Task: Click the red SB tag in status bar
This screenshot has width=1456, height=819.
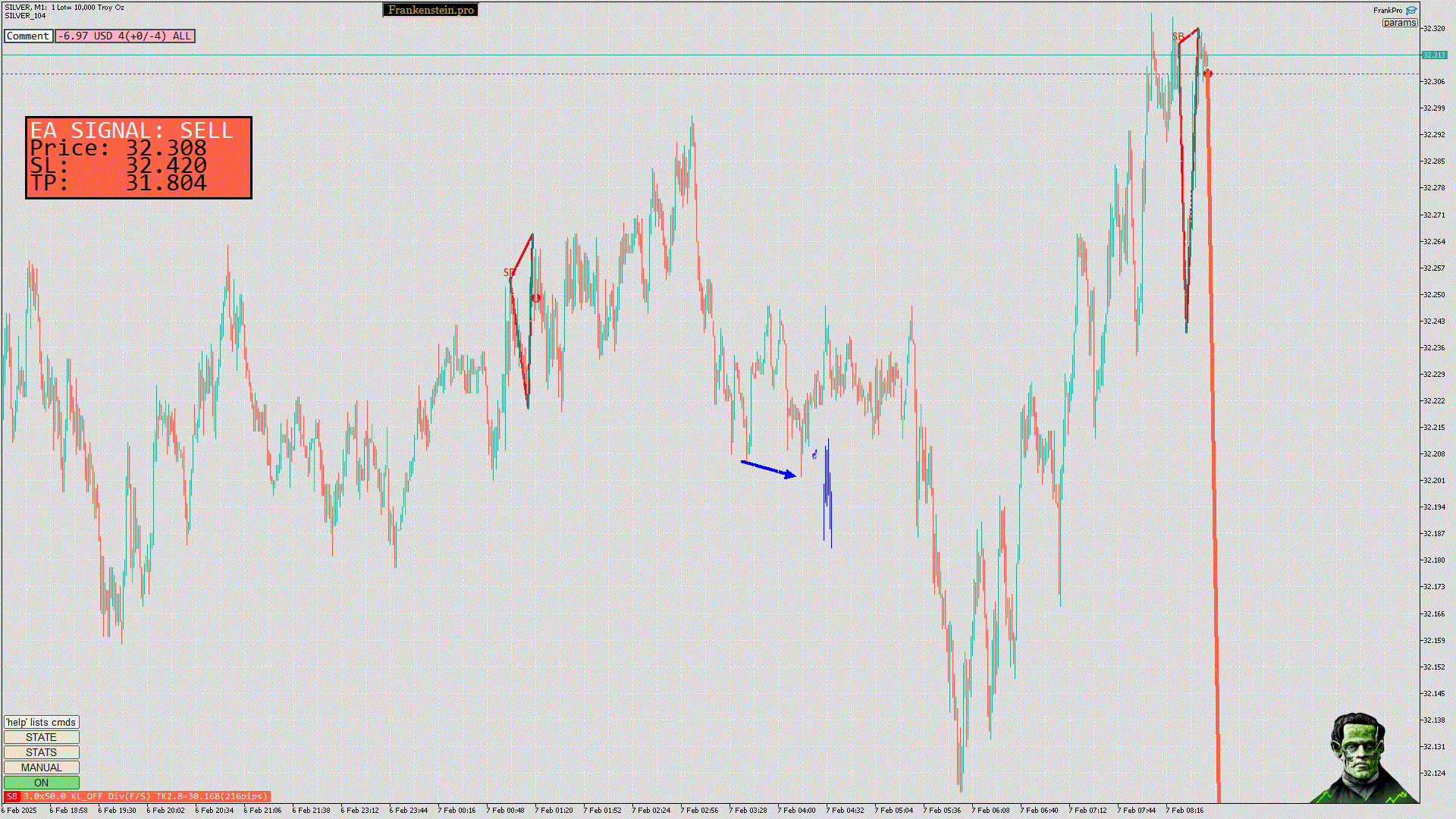Action: coord(11,796)
